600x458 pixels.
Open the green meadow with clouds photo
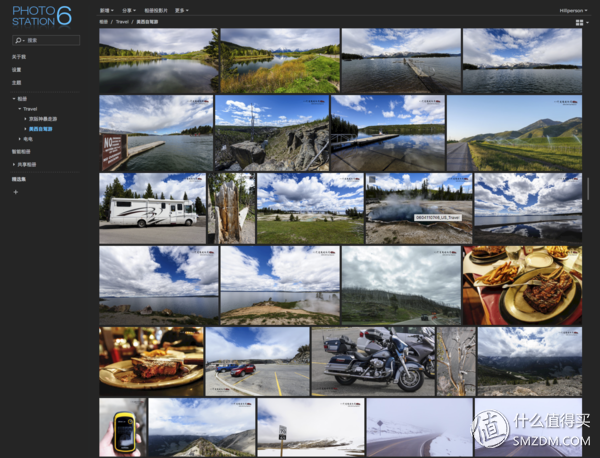pos(310,208)
